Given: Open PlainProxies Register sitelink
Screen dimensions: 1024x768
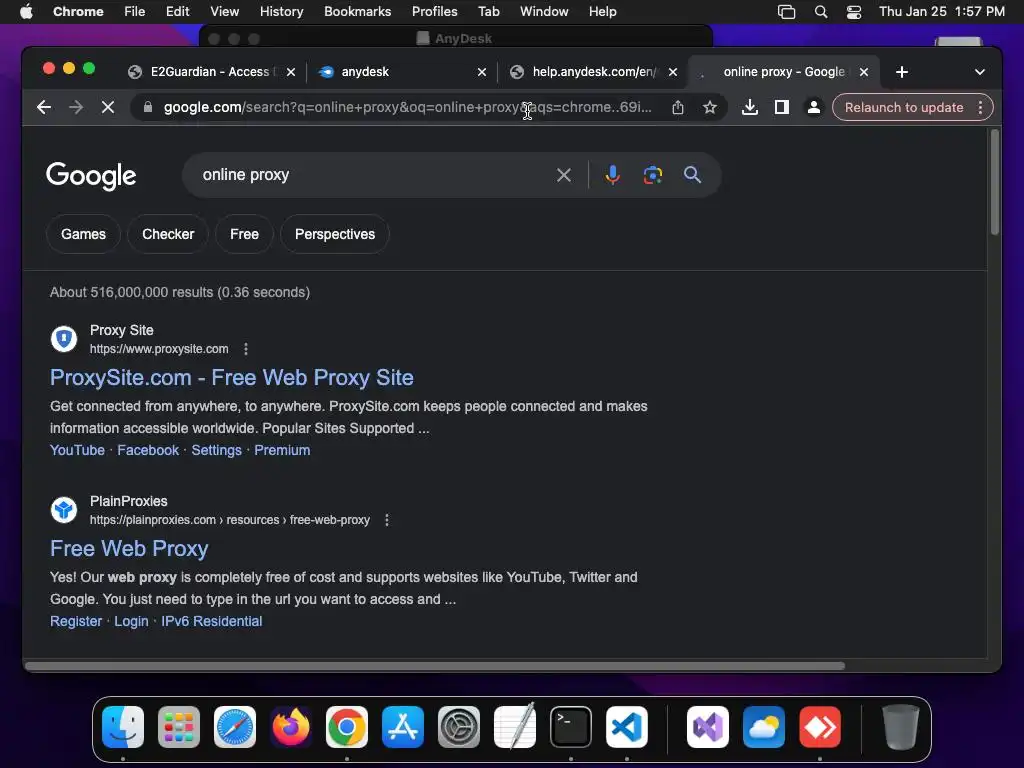Looking at the screenshot, I should point(76,621).
